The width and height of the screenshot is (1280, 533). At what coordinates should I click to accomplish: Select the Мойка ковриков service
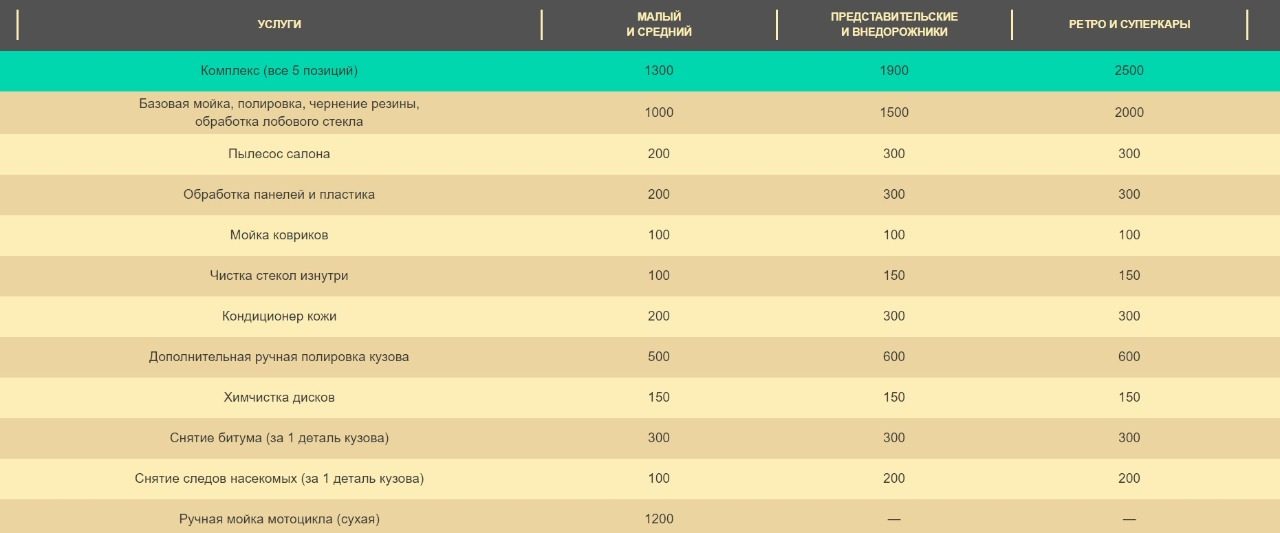point(279,235)
